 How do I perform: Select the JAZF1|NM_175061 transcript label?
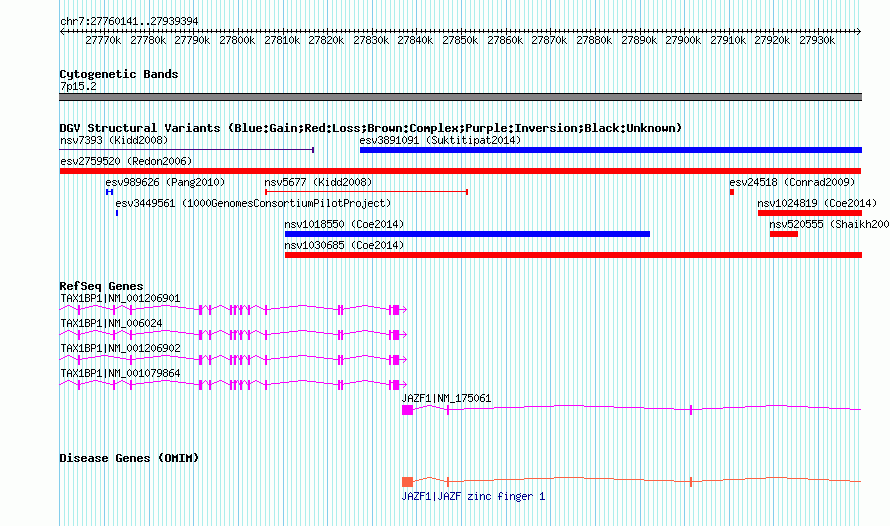click(446, 399)
